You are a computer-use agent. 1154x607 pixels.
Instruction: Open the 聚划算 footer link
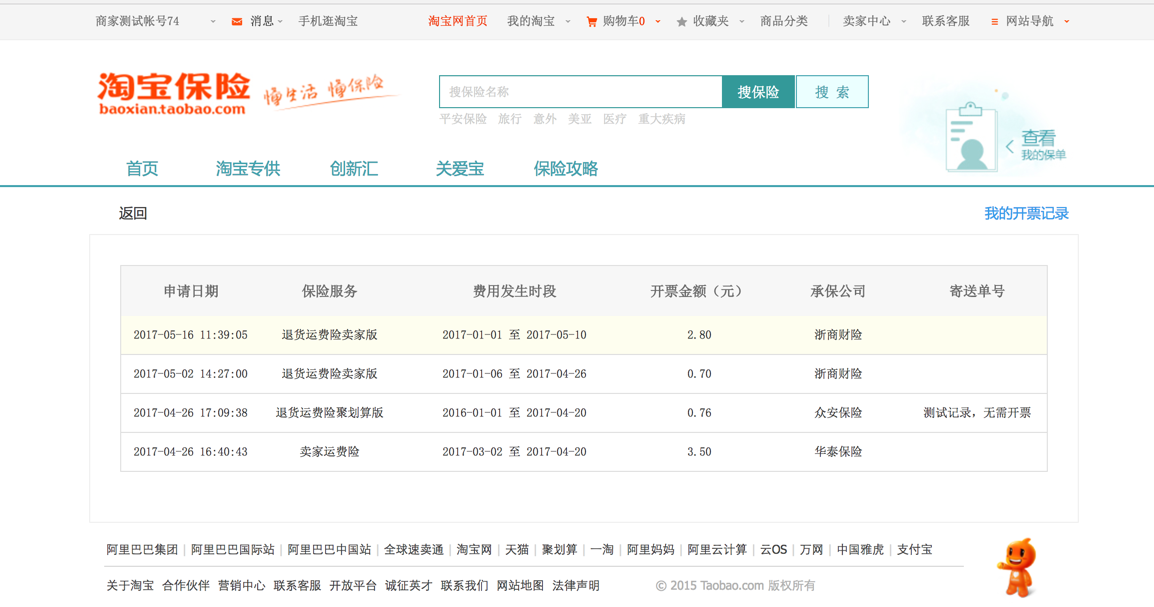pyautogui.click(x=559, y=550)
